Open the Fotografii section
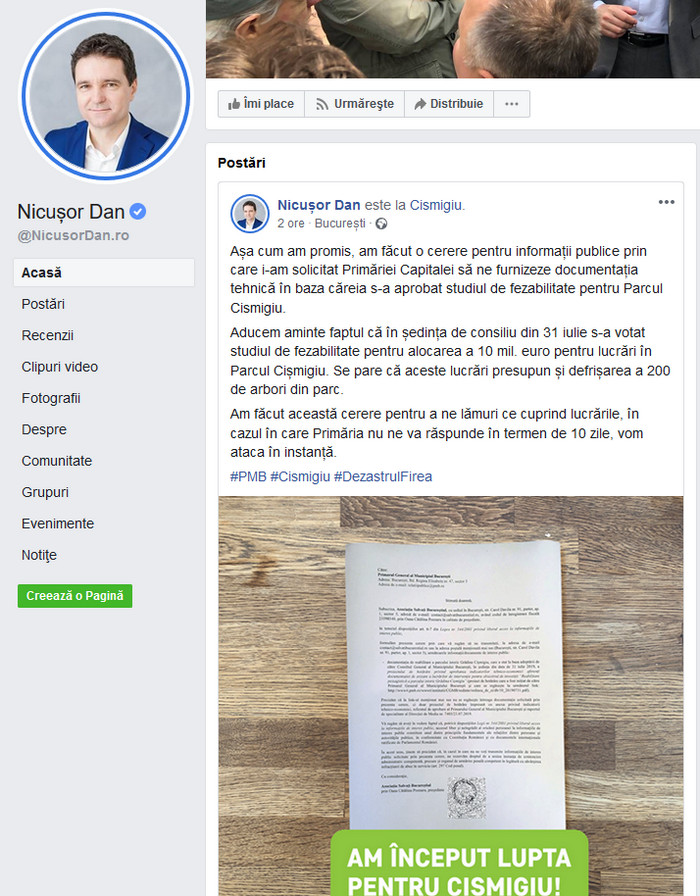This screenshot has height=896, width=700. 51,398
